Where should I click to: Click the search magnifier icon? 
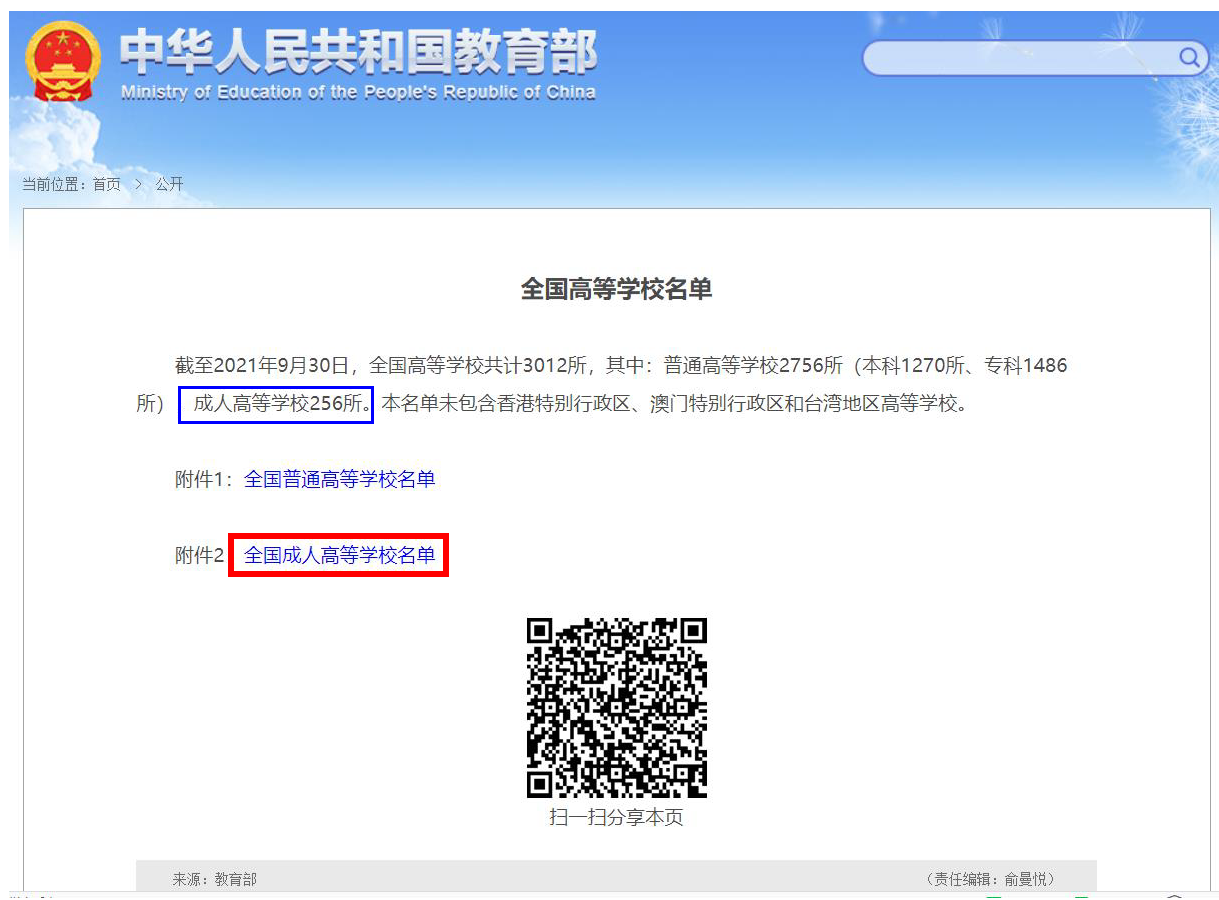[x=1189, y=57]
